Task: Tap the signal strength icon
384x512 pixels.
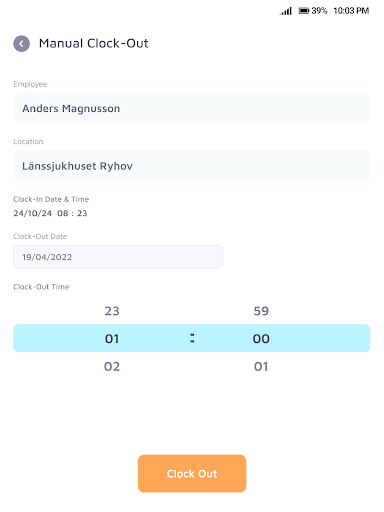Action: tap(286, 11)
